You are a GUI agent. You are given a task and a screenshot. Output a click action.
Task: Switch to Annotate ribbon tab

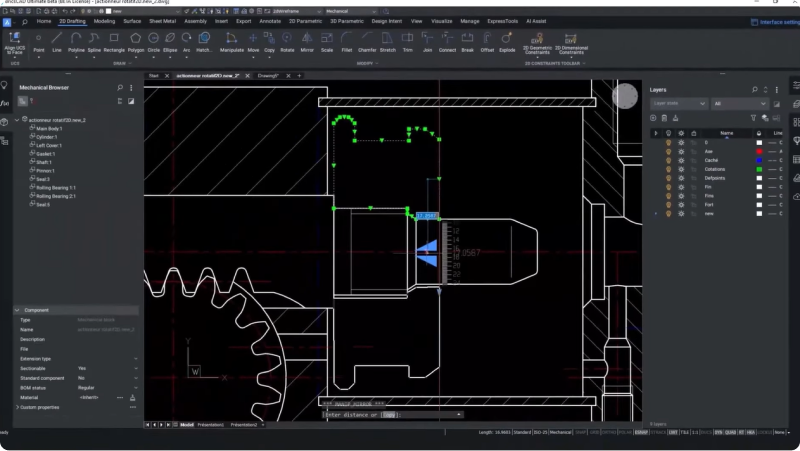point(270,21)
